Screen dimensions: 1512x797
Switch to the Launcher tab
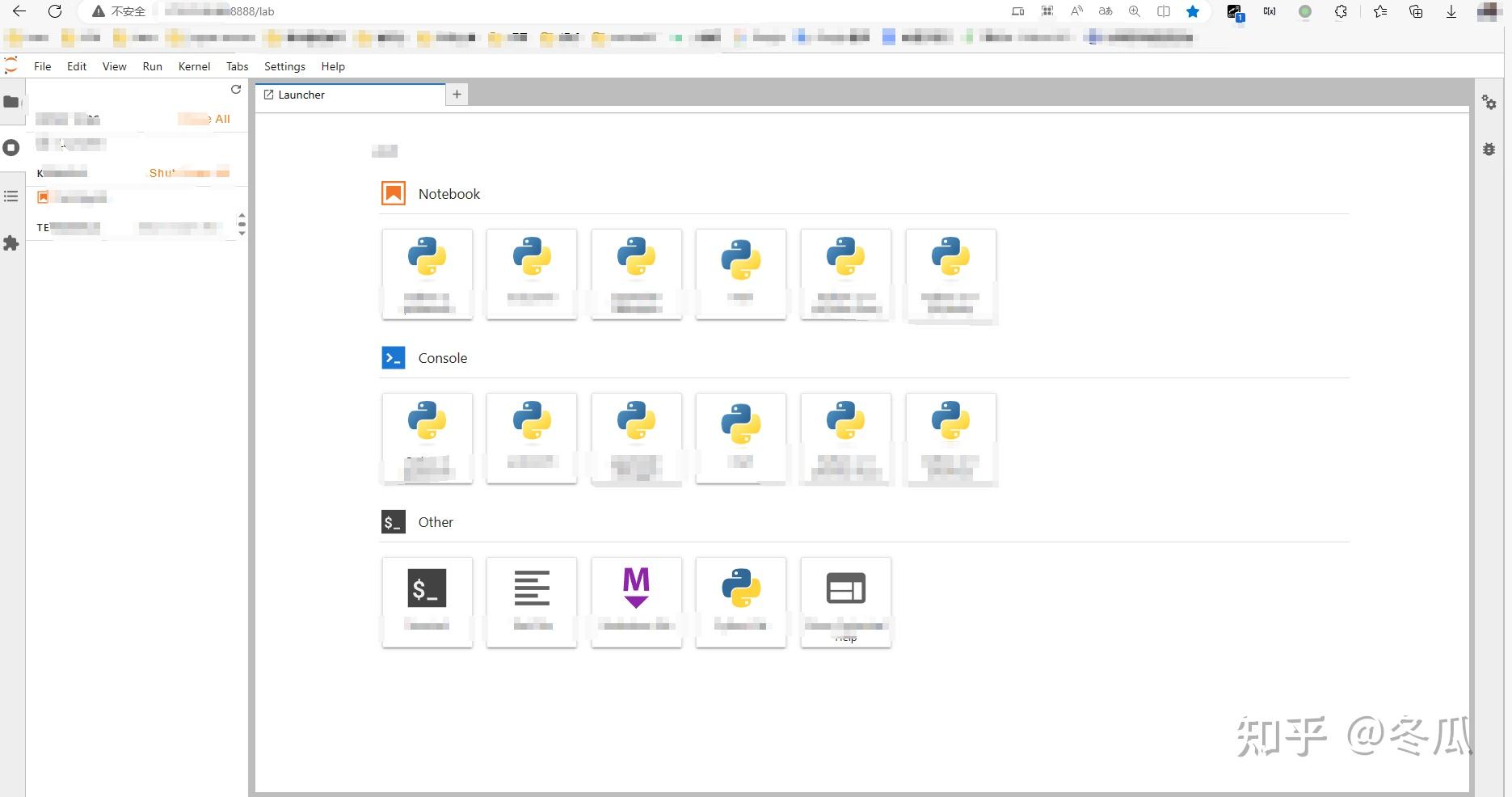(301, 95)
